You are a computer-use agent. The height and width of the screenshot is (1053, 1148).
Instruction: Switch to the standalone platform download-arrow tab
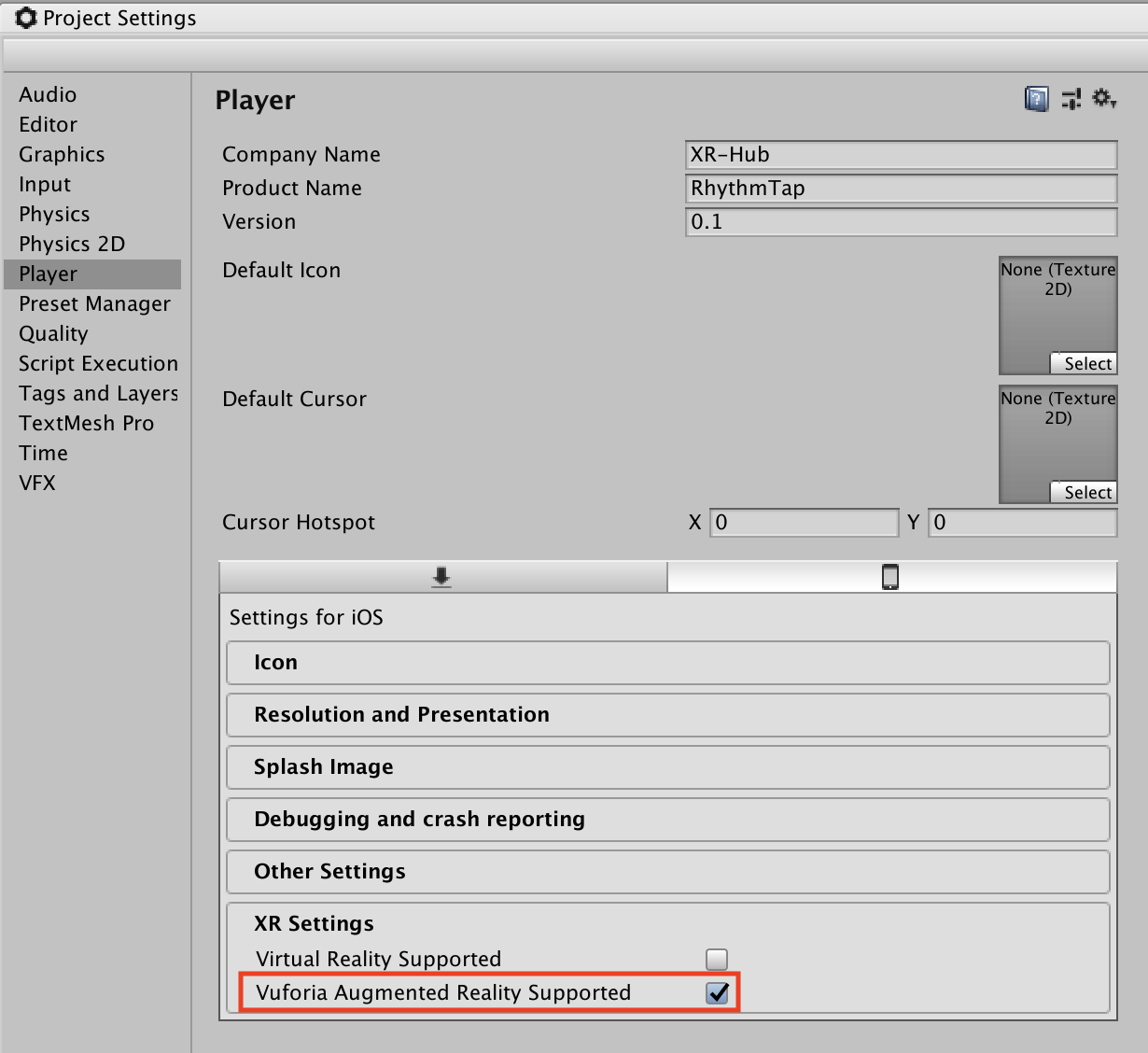442,578
